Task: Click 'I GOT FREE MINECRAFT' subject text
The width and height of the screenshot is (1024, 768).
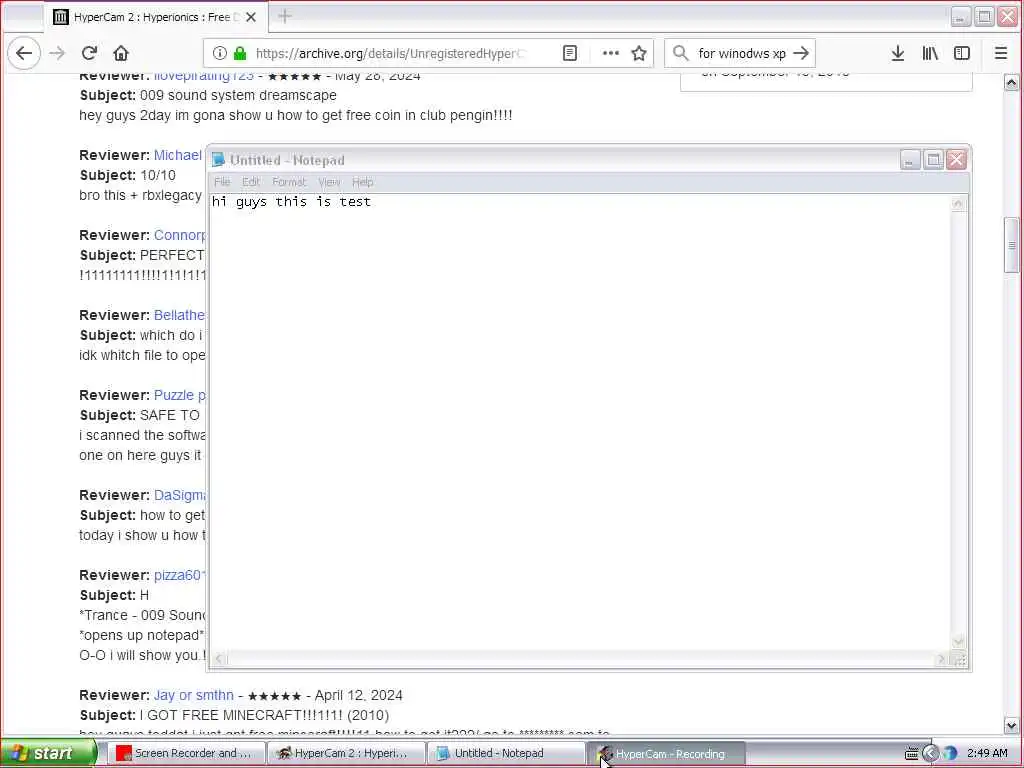Action: (264, 716)
